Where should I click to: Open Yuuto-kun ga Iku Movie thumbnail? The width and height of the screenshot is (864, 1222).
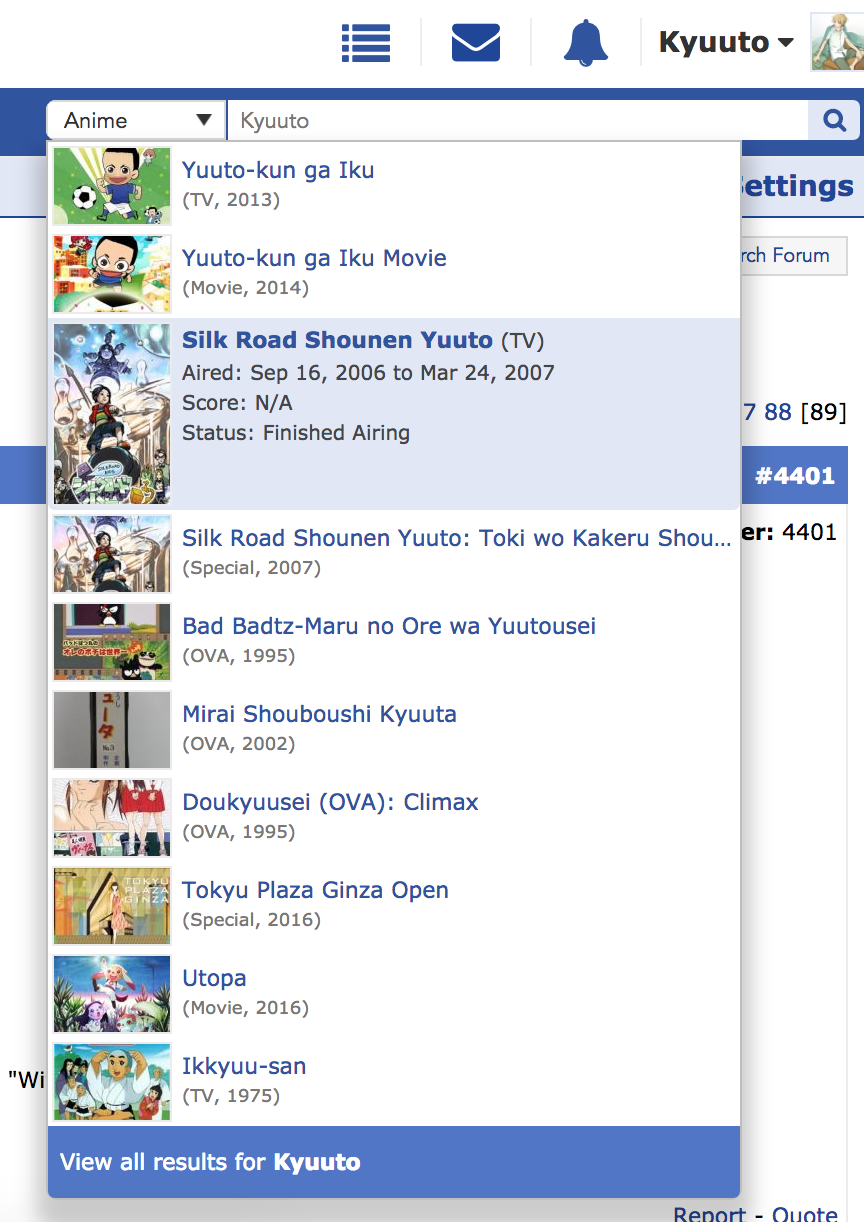click(112, 274)
